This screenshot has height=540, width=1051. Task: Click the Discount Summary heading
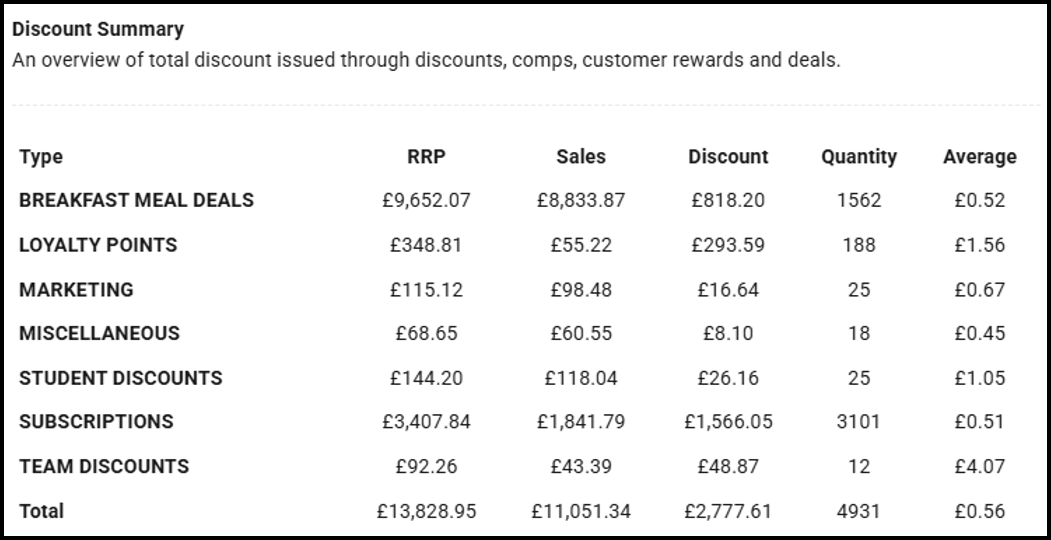[x=98, y=29]
